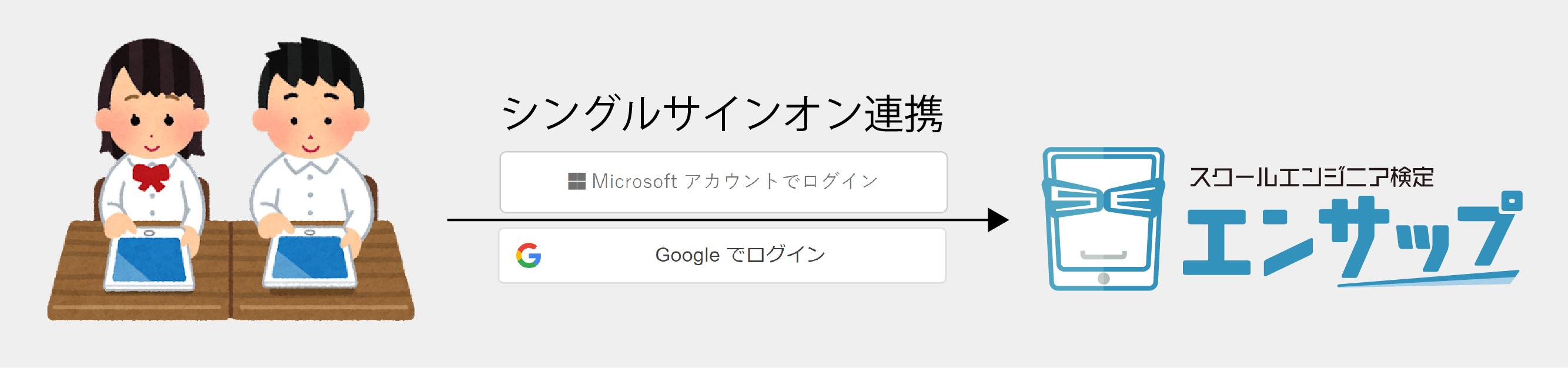Select the girl student's face
The image size is (1568, 368).
point(152,122)
